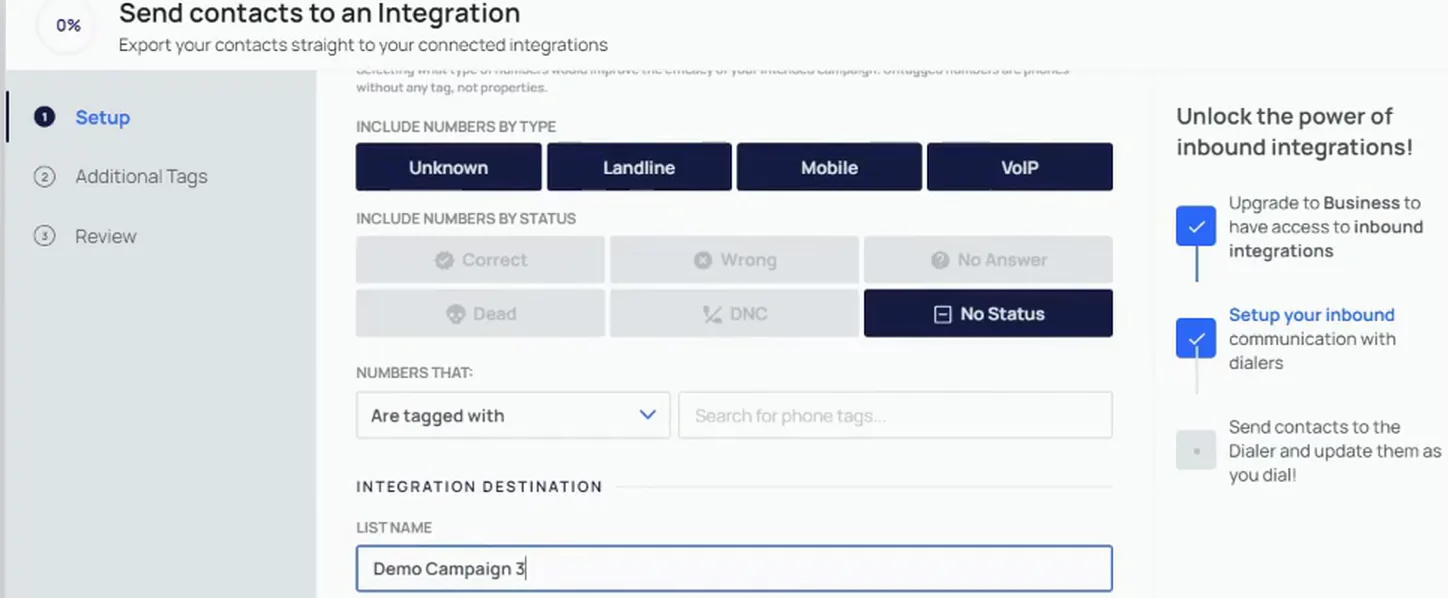Screen dimensions: 1448x598
Task: Toggle the Landline number type button
Action: click(x=639, y=167)
